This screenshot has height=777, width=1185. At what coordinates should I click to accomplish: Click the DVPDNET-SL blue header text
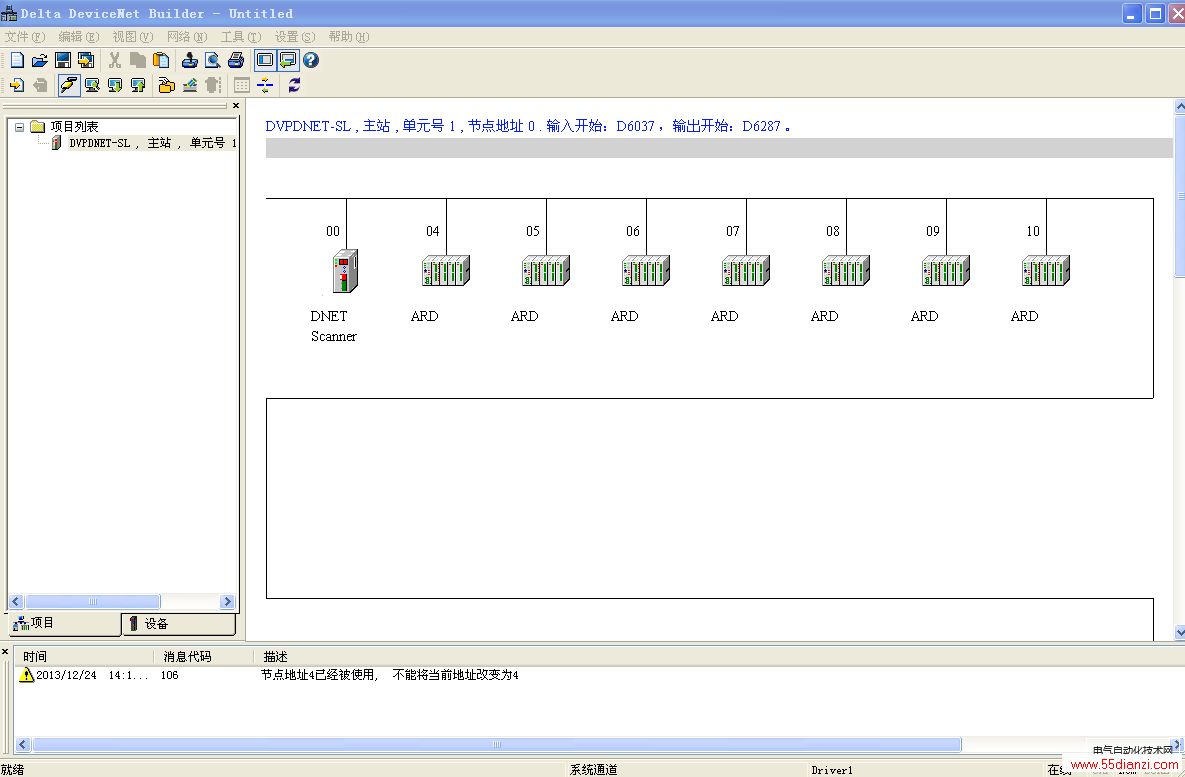pos(528,126)
